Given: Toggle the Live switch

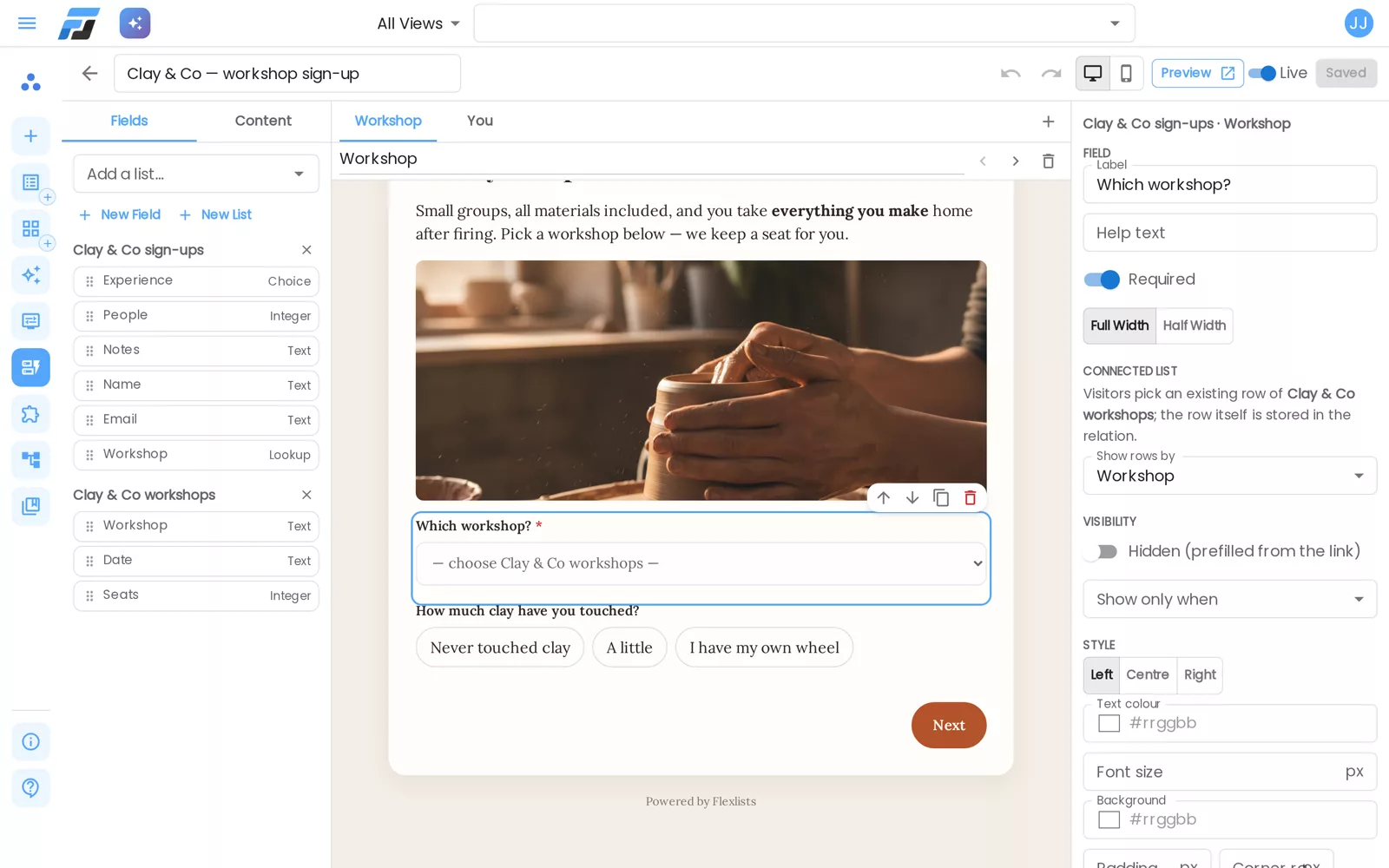Looking at the screenshot, I should coord(1262,74).
